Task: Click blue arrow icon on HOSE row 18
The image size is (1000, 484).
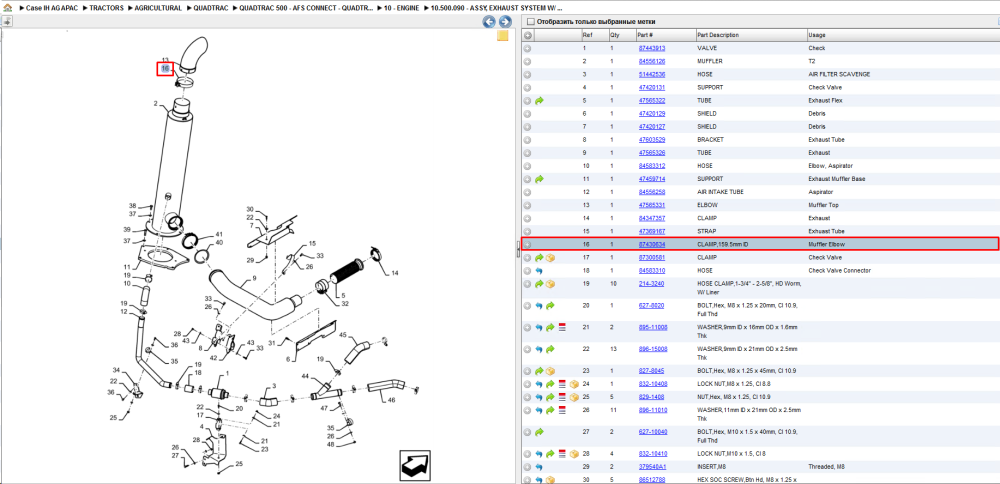Action: pyautogui.click(x=540, y=270)
